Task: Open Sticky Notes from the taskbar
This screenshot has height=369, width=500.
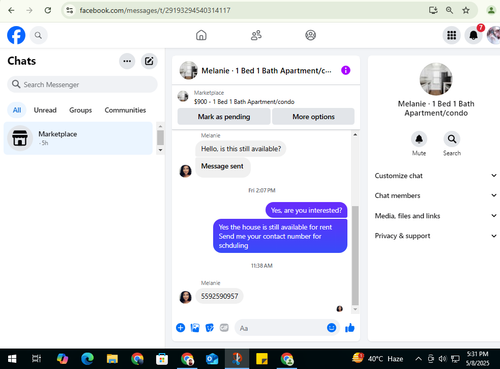Action: click(x=262, y=359)
